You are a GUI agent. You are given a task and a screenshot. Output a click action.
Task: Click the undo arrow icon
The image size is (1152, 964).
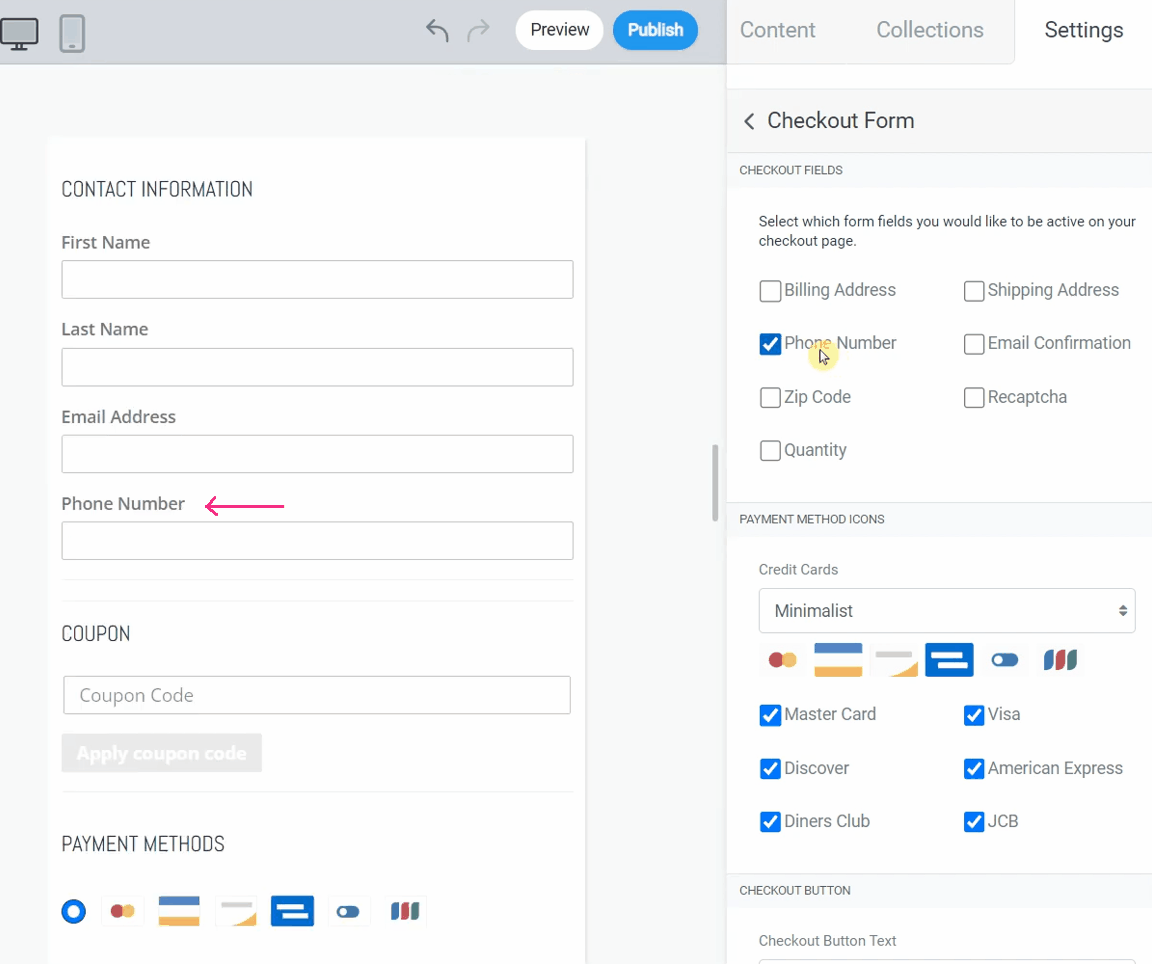click(437, 31)
